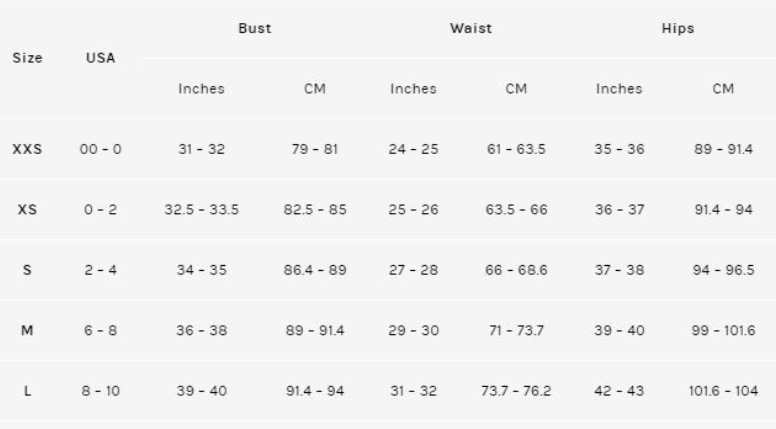Select the S size row label

click(27, 270)
